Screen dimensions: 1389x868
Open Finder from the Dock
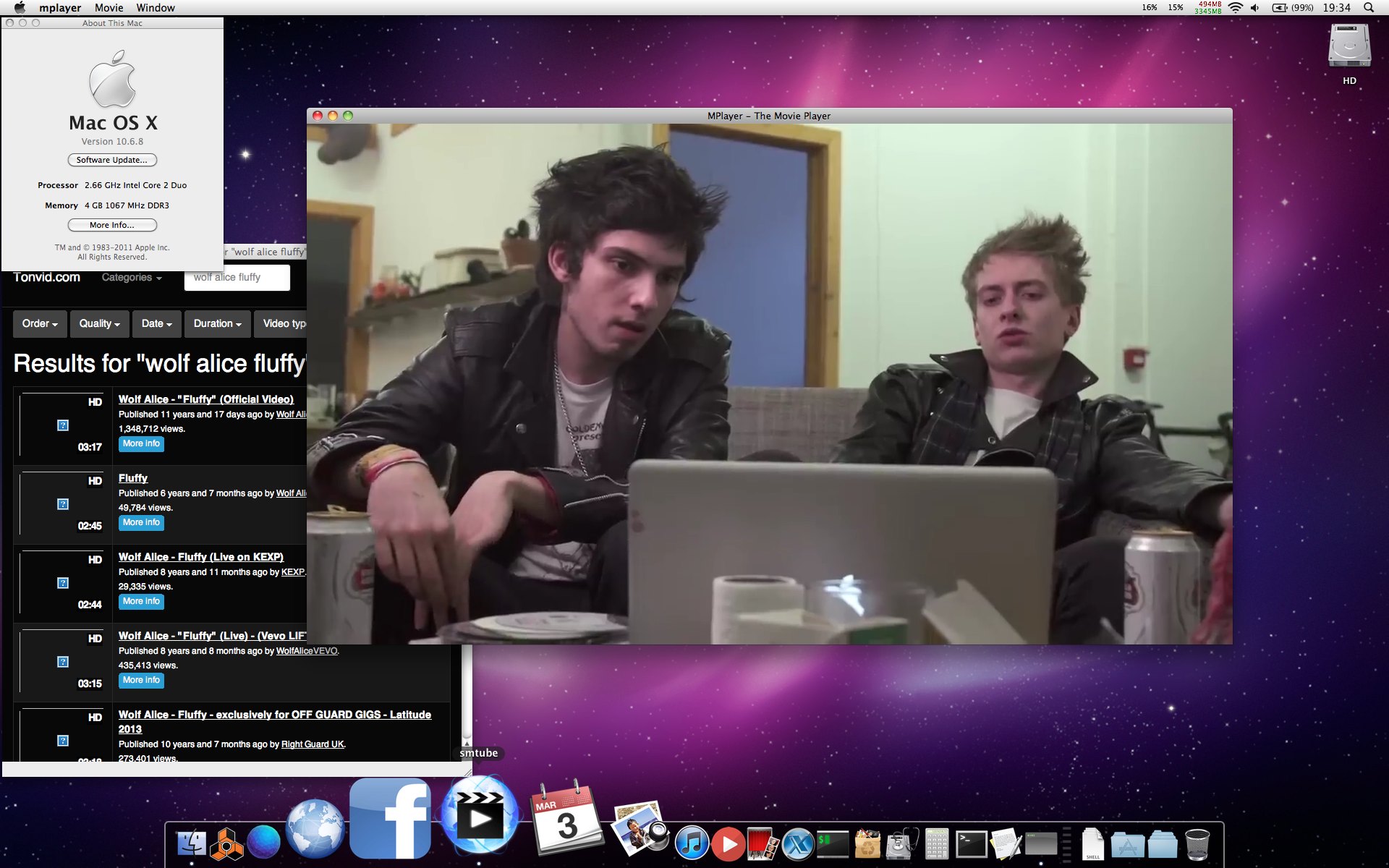click(191, 843)
